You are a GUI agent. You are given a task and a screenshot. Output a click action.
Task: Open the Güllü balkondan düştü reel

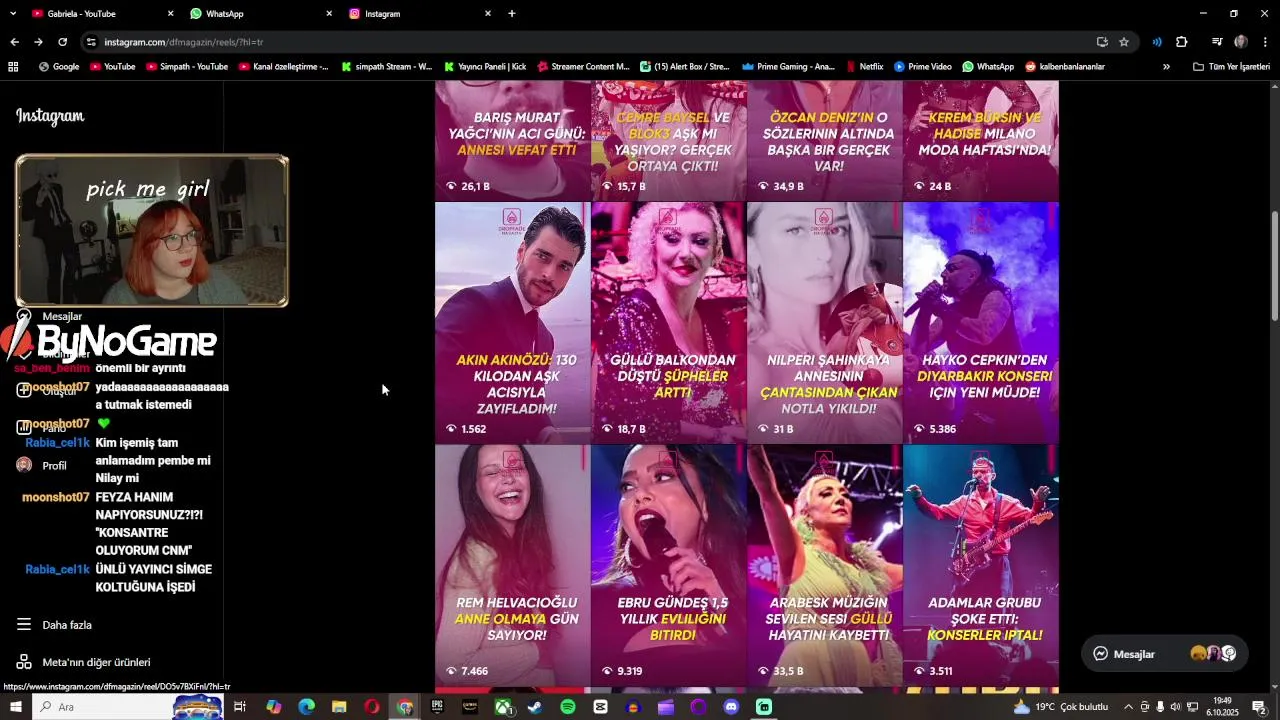point(668,323)
